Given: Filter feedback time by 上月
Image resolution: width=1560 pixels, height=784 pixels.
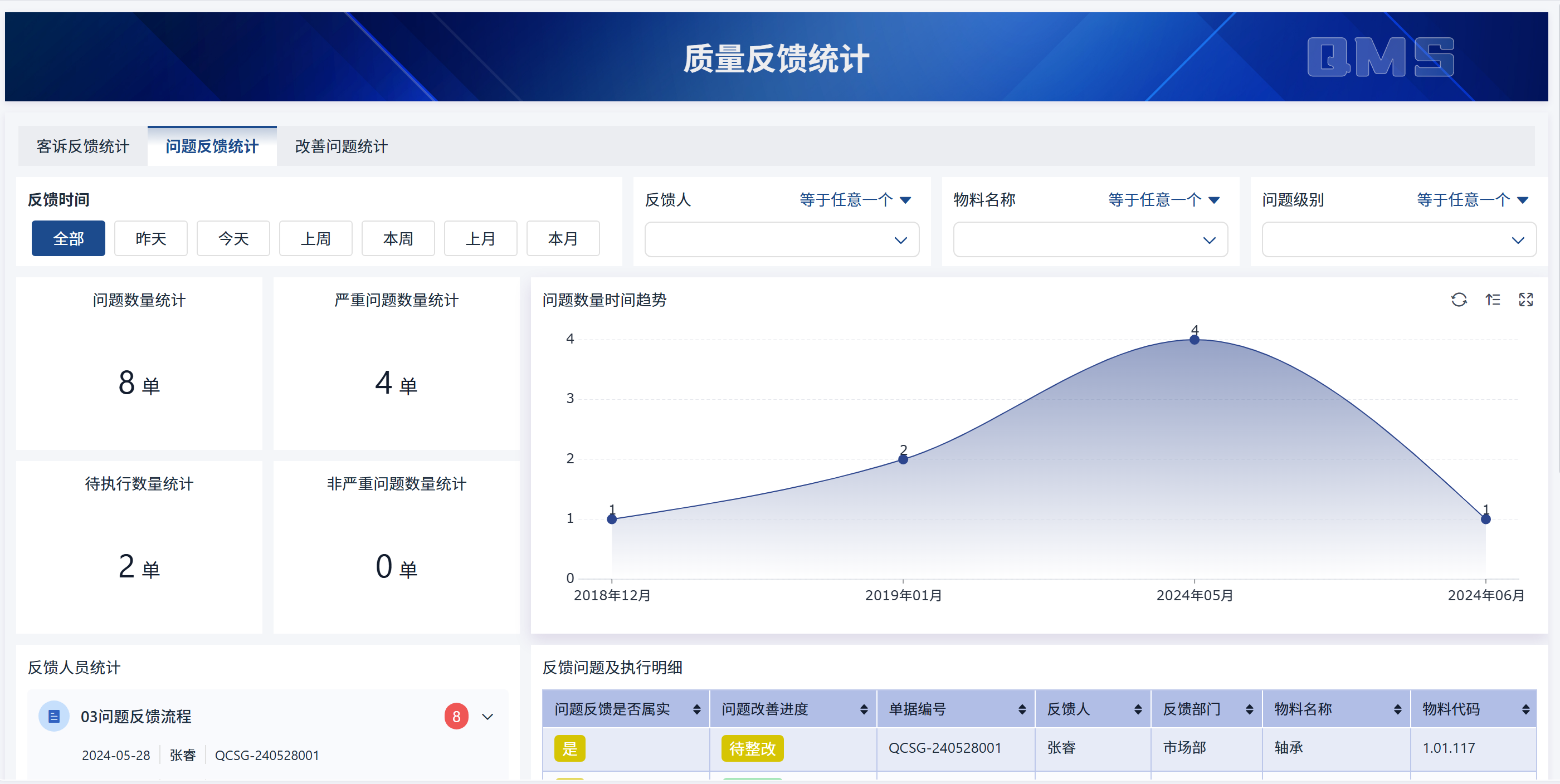Looking at the screenshot, I should tap(480, 238).
